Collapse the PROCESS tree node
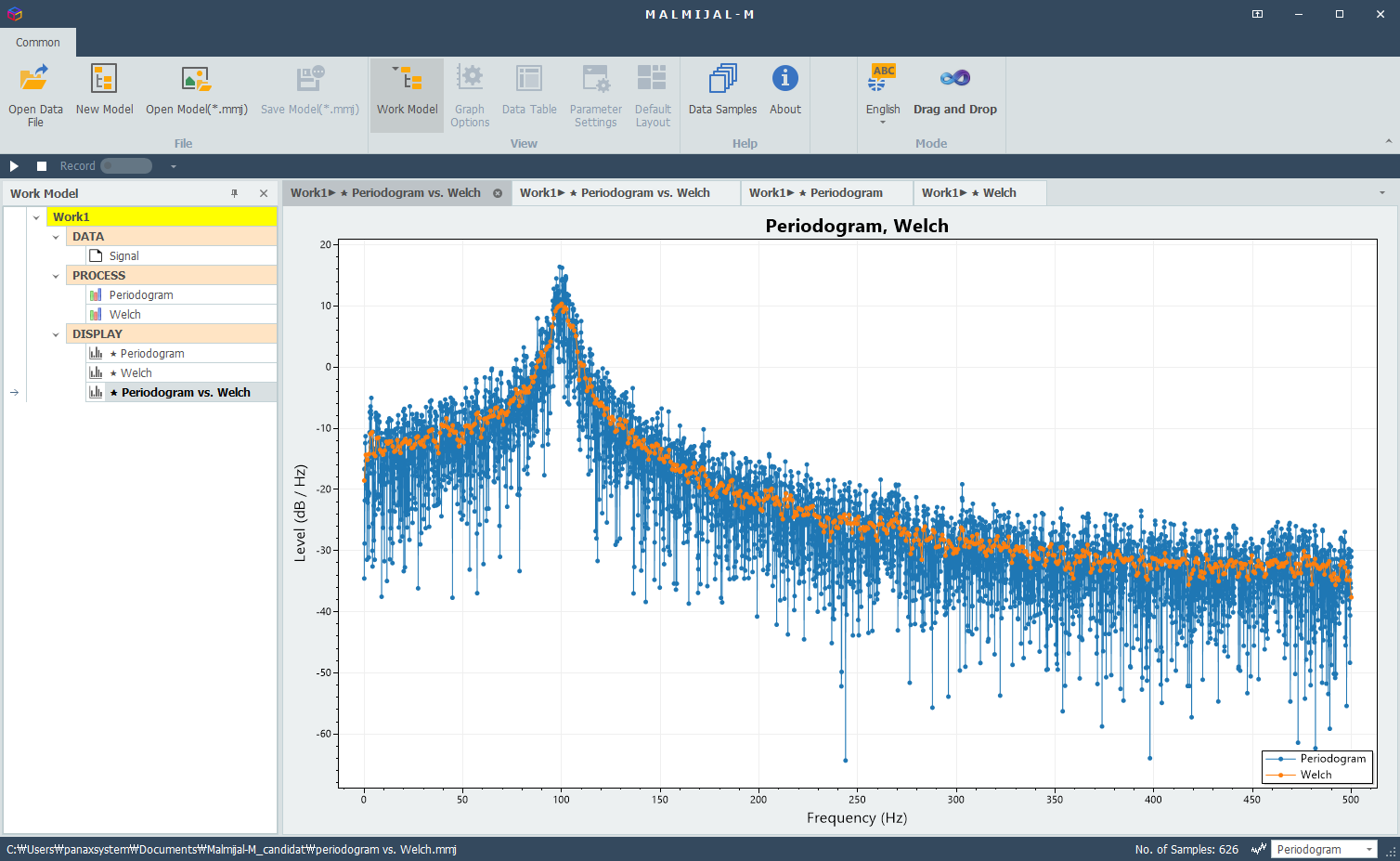Viewport: 1400px width, 861px height. pyautogui.click(x=56, y=275)
